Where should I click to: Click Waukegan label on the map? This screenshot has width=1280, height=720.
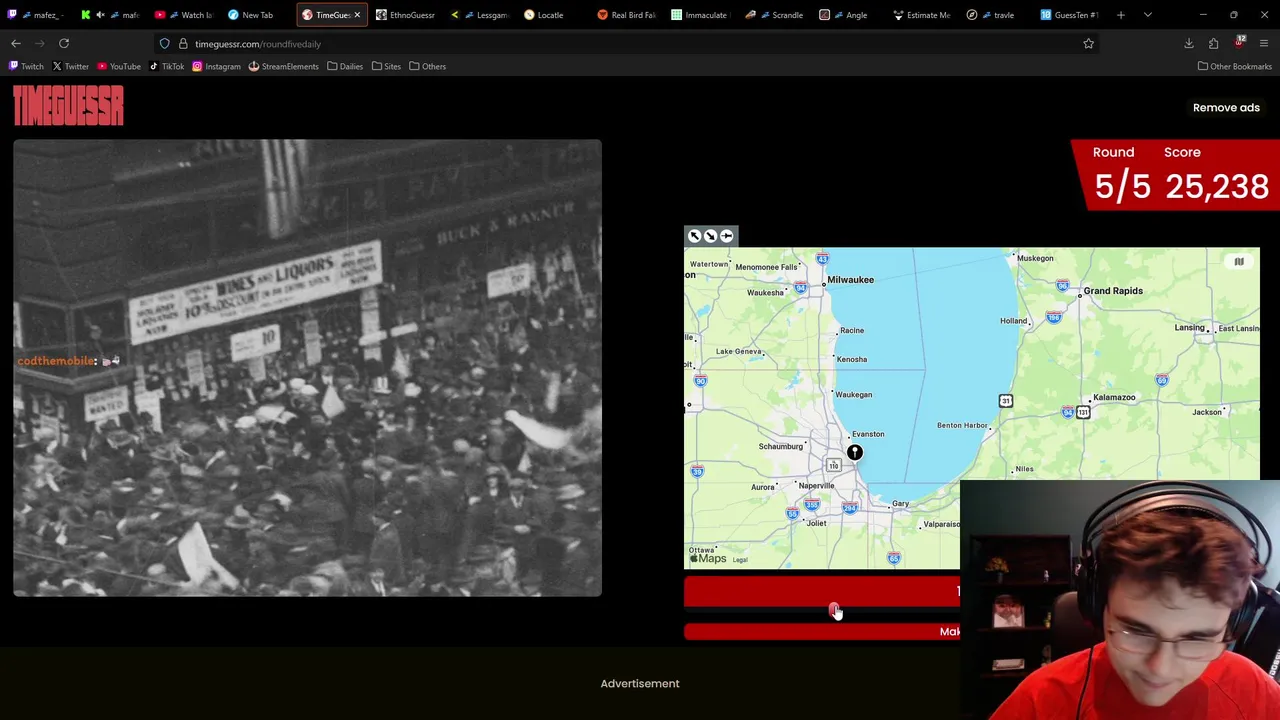click(854, 395)
